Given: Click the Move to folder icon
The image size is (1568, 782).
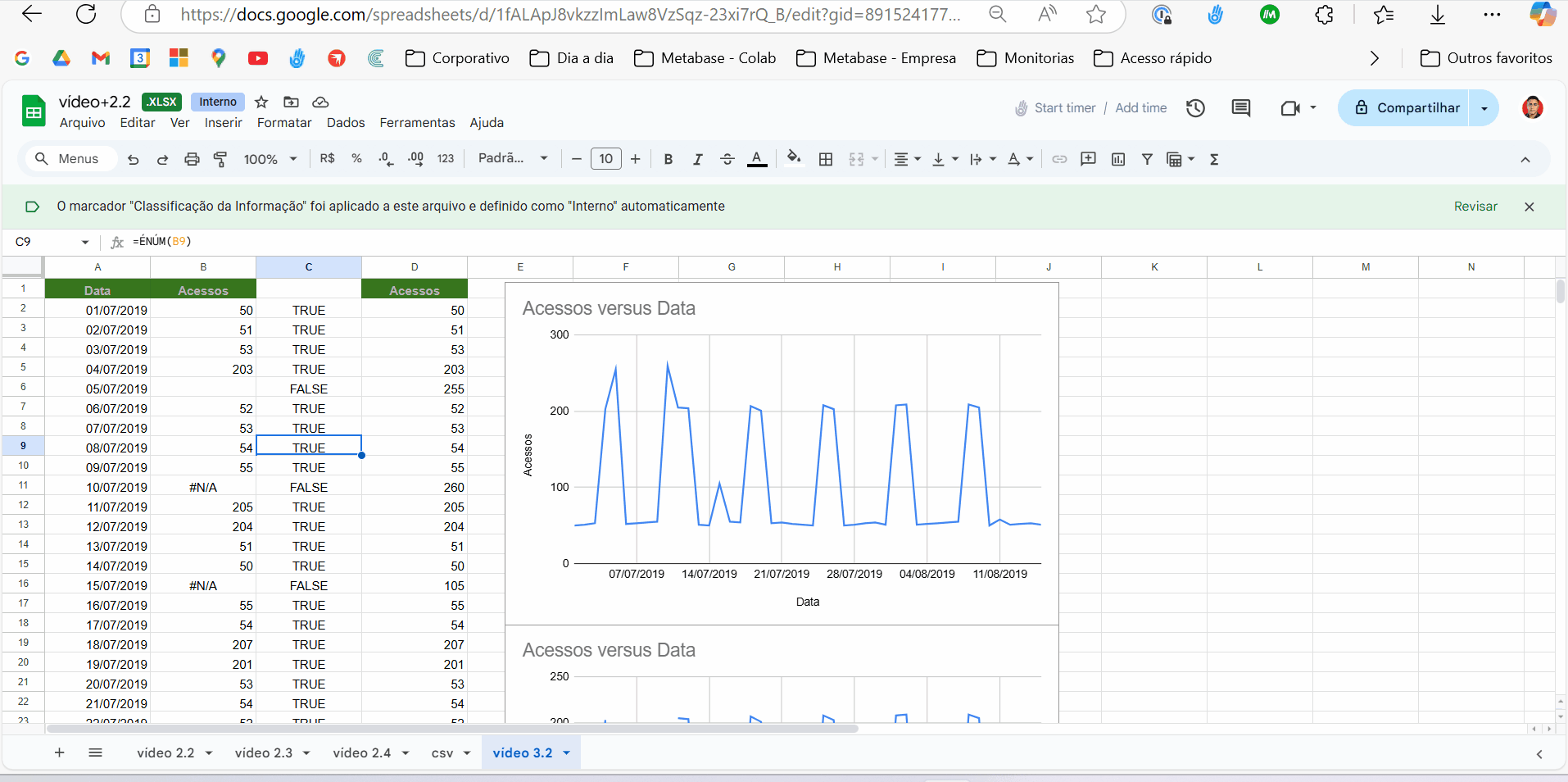Looking at the screenshot, I should click(x=291, y=102).
